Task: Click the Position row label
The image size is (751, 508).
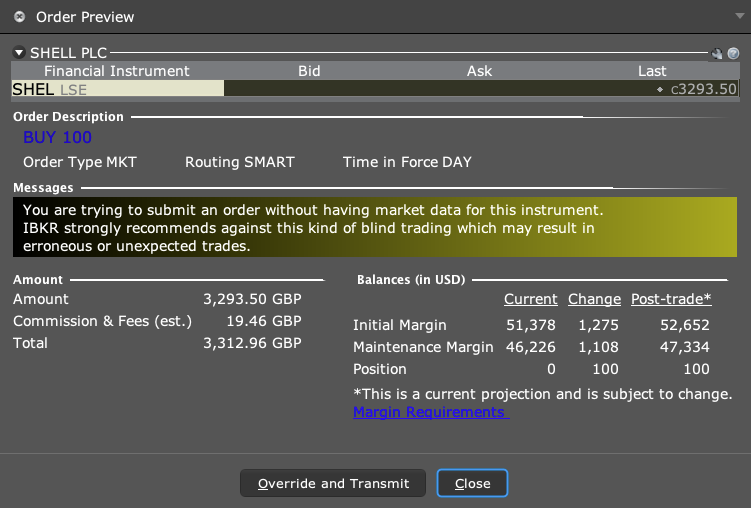Action: point(380,369)
